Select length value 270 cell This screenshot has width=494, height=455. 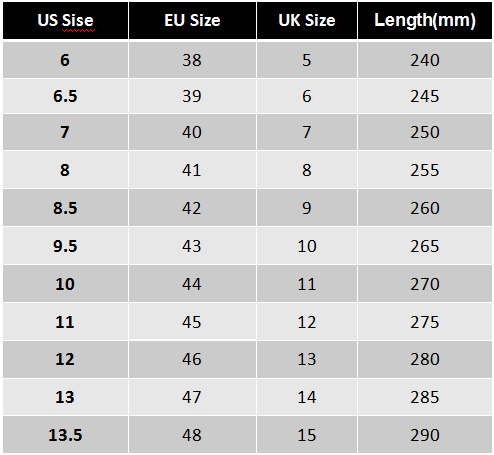(425, 284)
